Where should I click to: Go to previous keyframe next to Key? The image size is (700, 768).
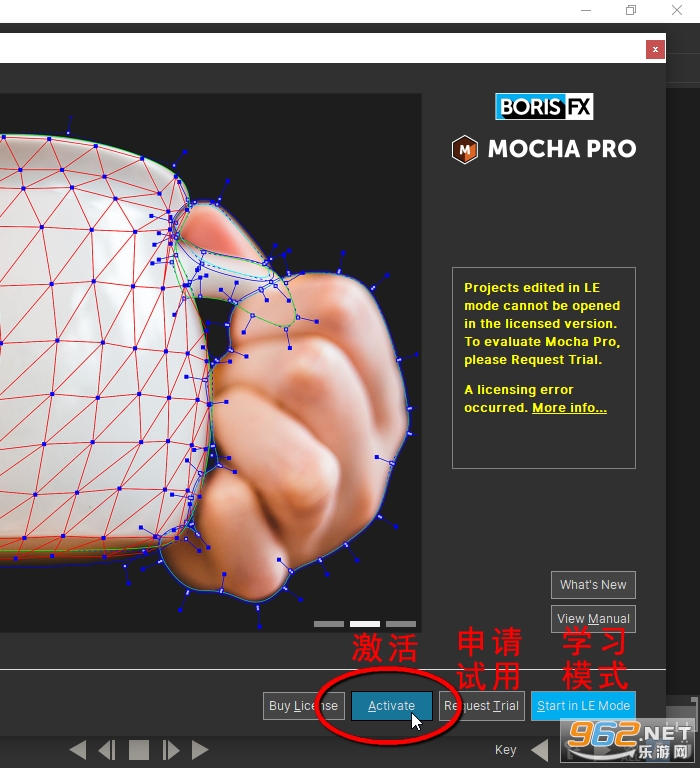point(539,750)
